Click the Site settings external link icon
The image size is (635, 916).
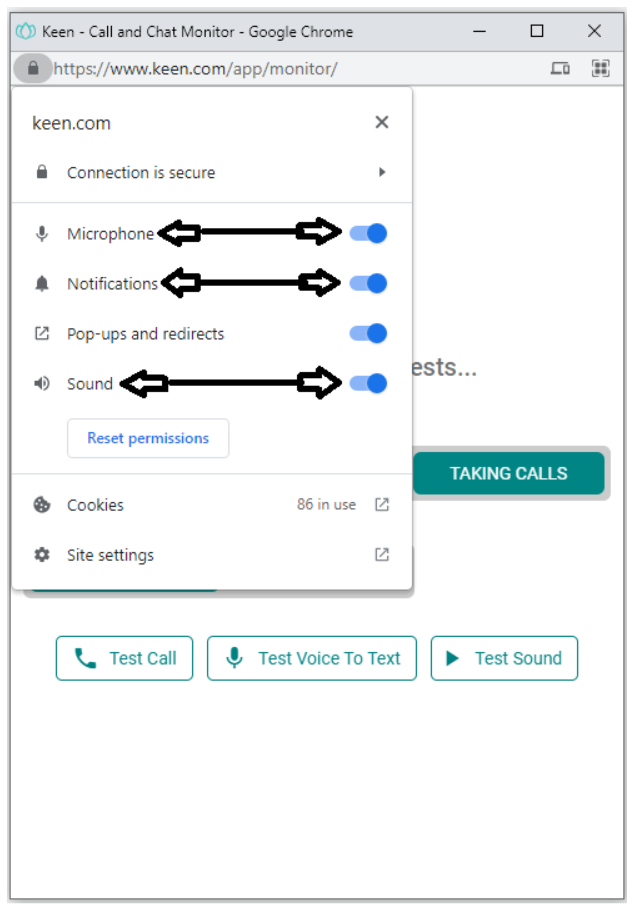[x=382, y=555]
